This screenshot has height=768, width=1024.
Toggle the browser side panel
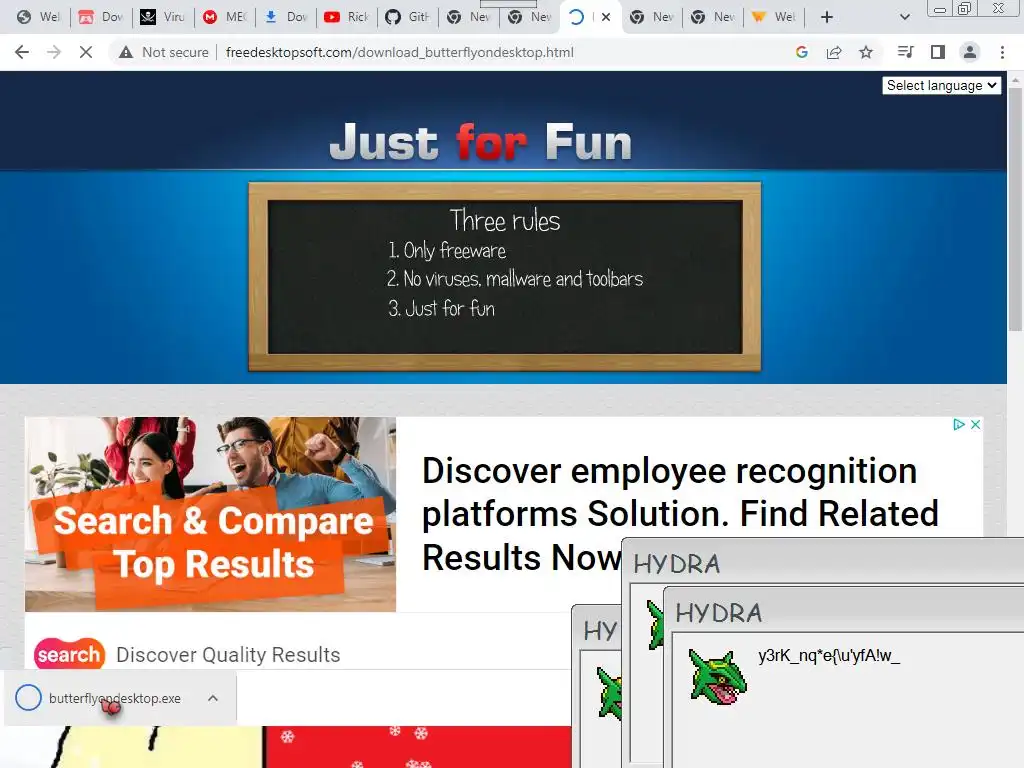(938, 52)
